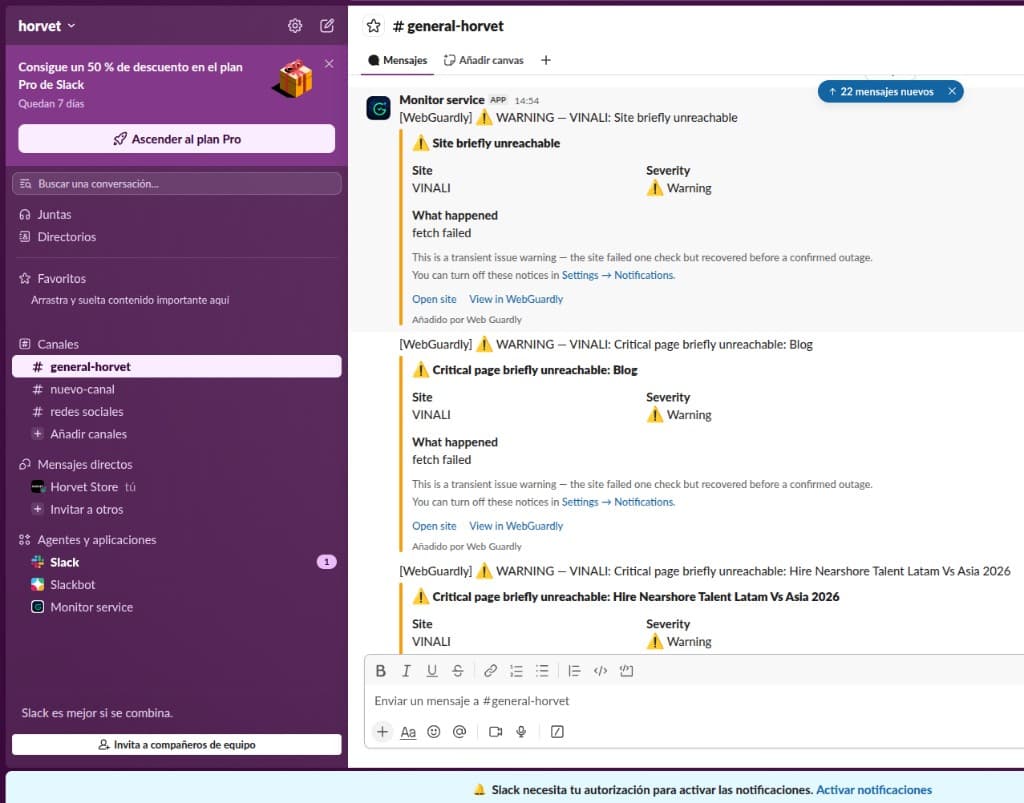Open Slackbot conversation
This screenshot has width=1024, height=803.
pos(72,584)
